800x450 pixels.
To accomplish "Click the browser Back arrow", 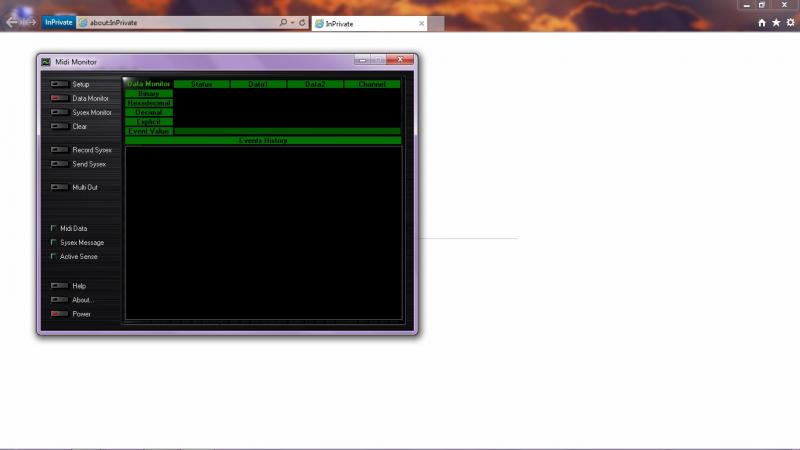I will (x=12, y=22).
